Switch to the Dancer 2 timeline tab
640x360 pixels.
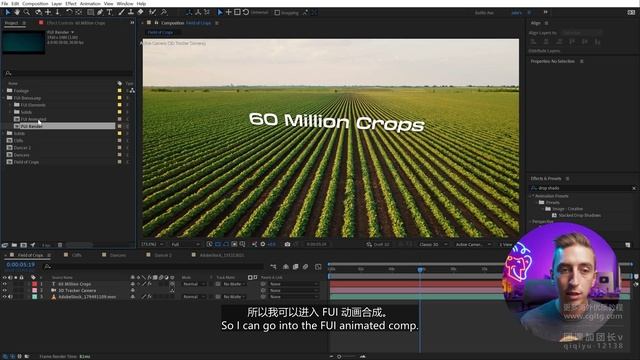click(162, 255)
